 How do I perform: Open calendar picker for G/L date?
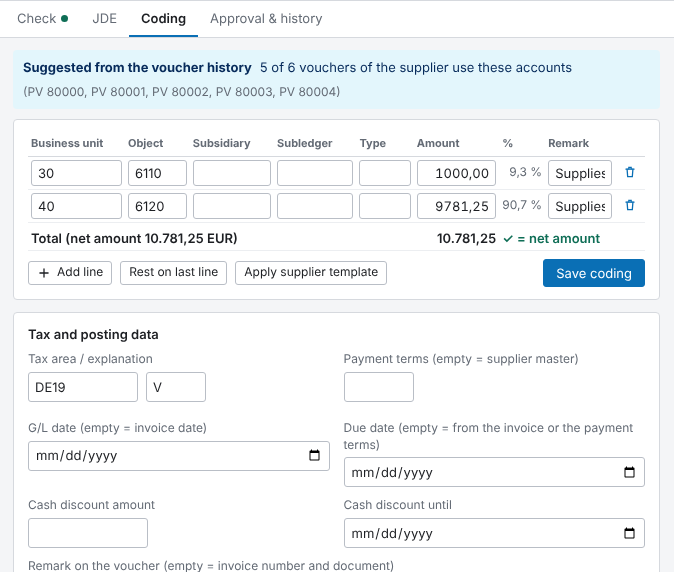click(314, 455)
